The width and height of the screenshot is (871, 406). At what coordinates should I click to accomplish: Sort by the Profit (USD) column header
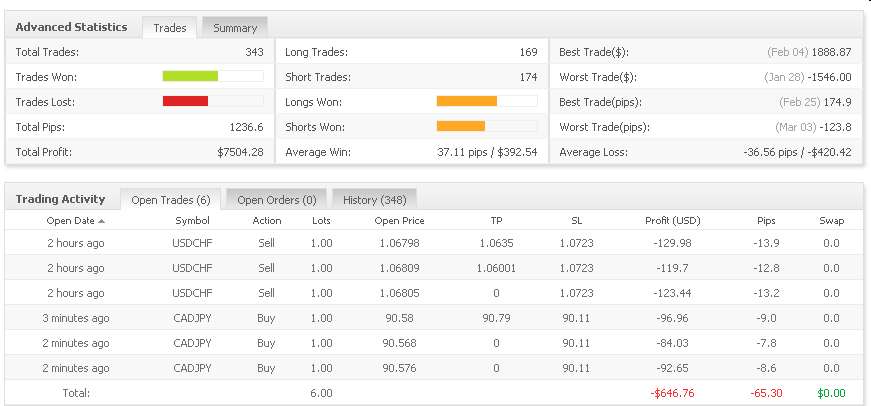point(672,221)
